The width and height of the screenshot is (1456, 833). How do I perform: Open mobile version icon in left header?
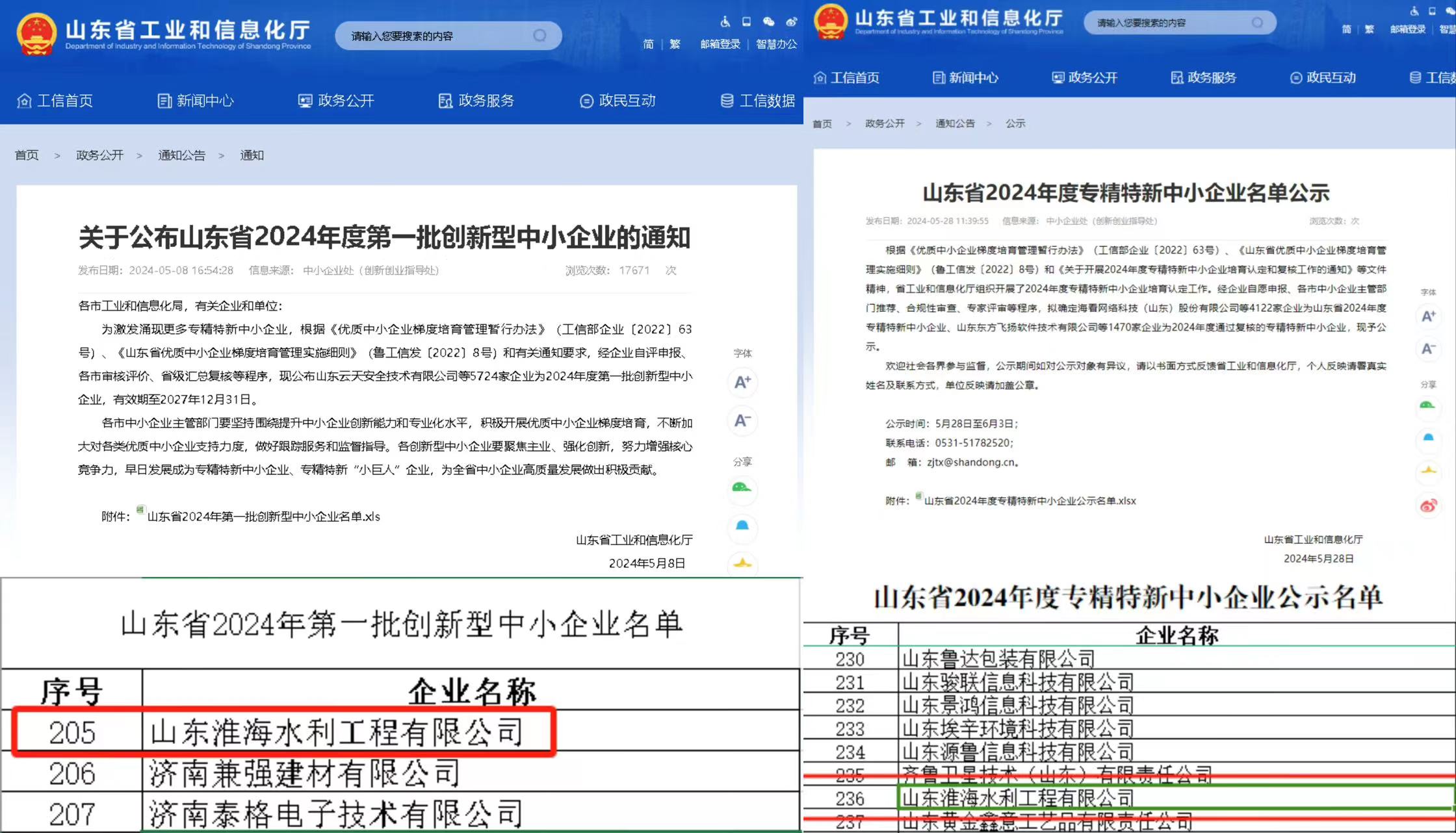point(747,22)
